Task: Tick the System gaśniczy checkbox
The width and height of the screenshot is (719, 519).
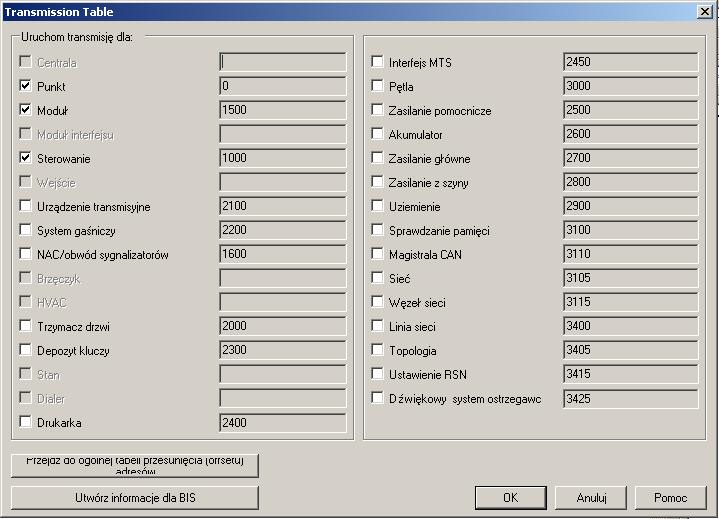Action: (x=26, y=229)
